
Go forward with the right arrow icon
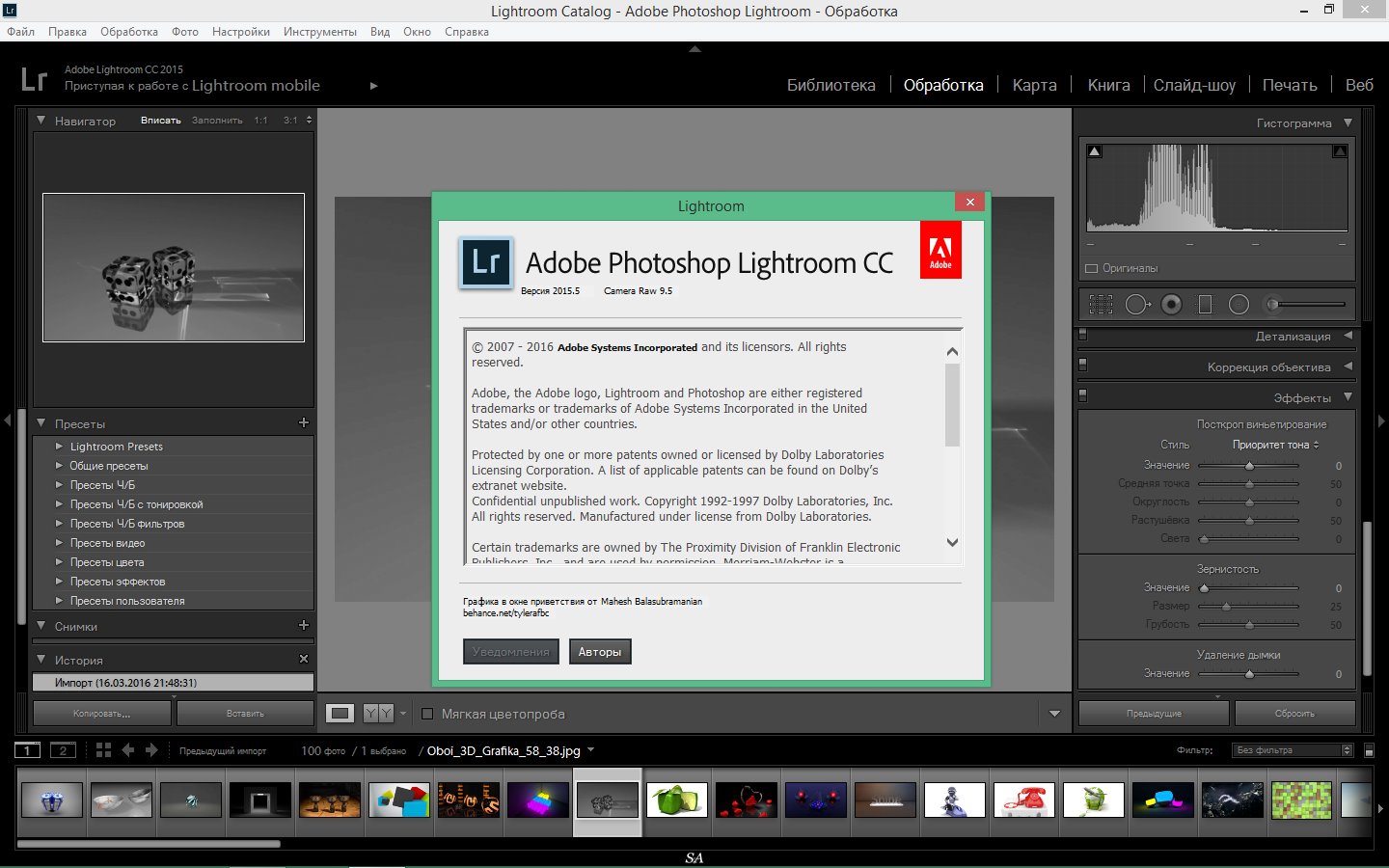151,750
